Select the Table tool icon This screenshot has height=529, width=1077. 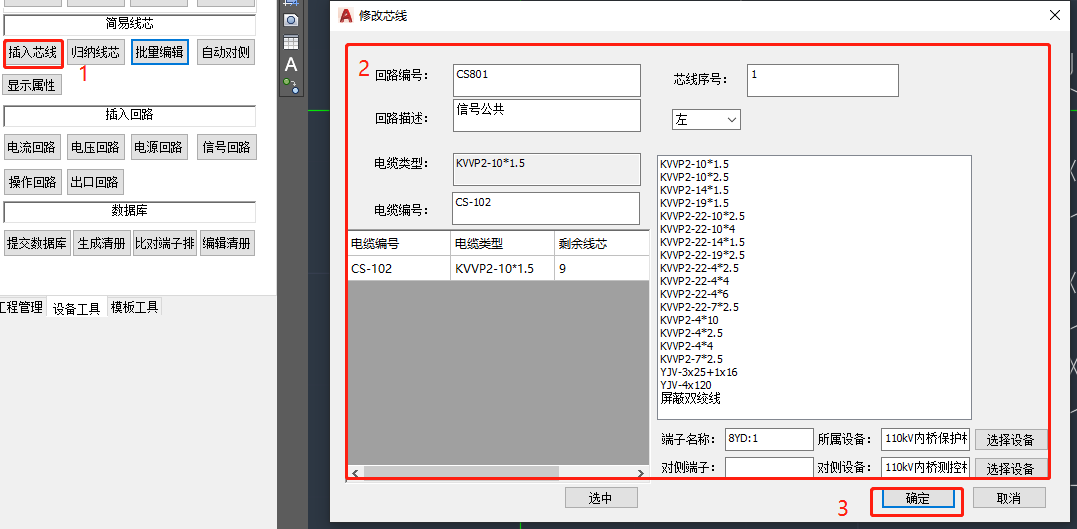(x=291, y=42)
